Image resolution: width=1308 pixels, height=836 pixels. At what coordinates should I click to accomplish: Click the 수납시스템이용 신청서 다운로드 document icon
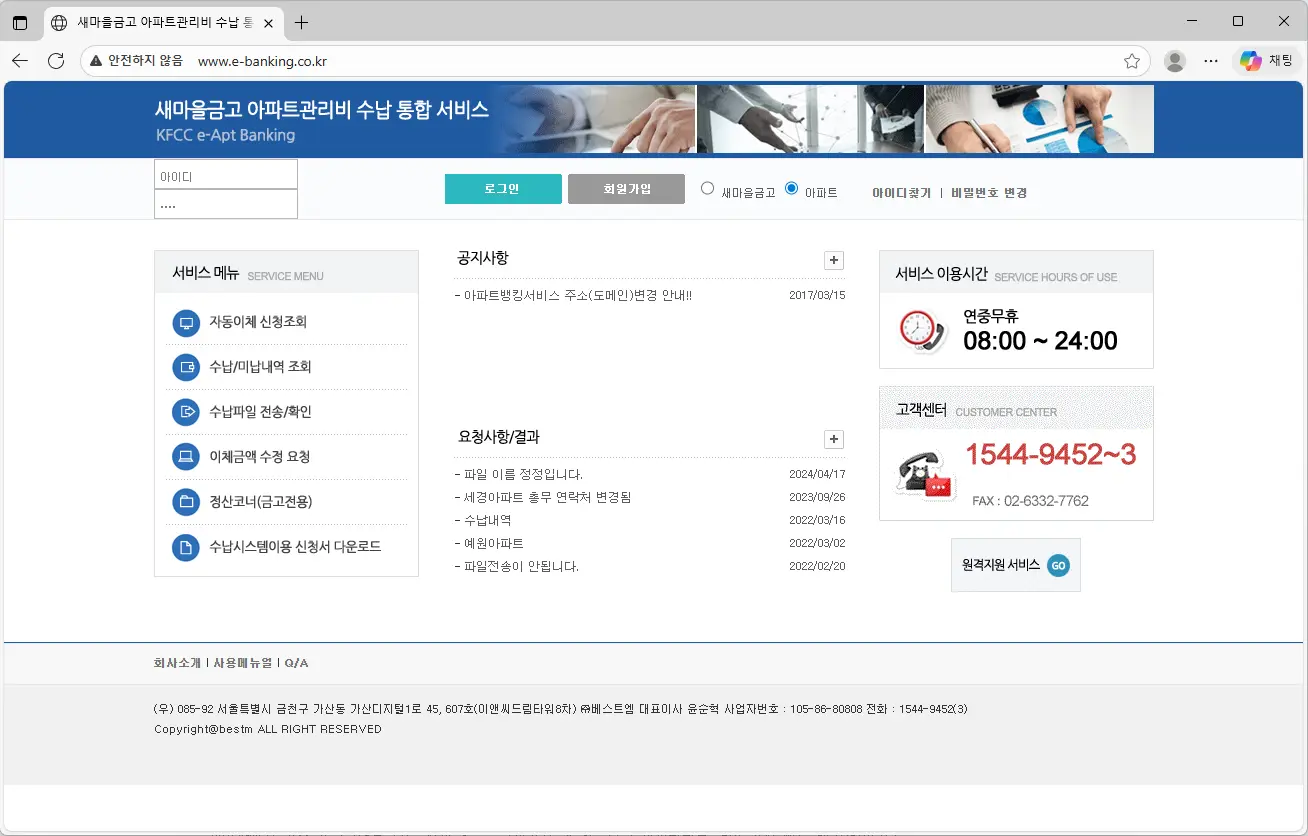pos(185,546)
